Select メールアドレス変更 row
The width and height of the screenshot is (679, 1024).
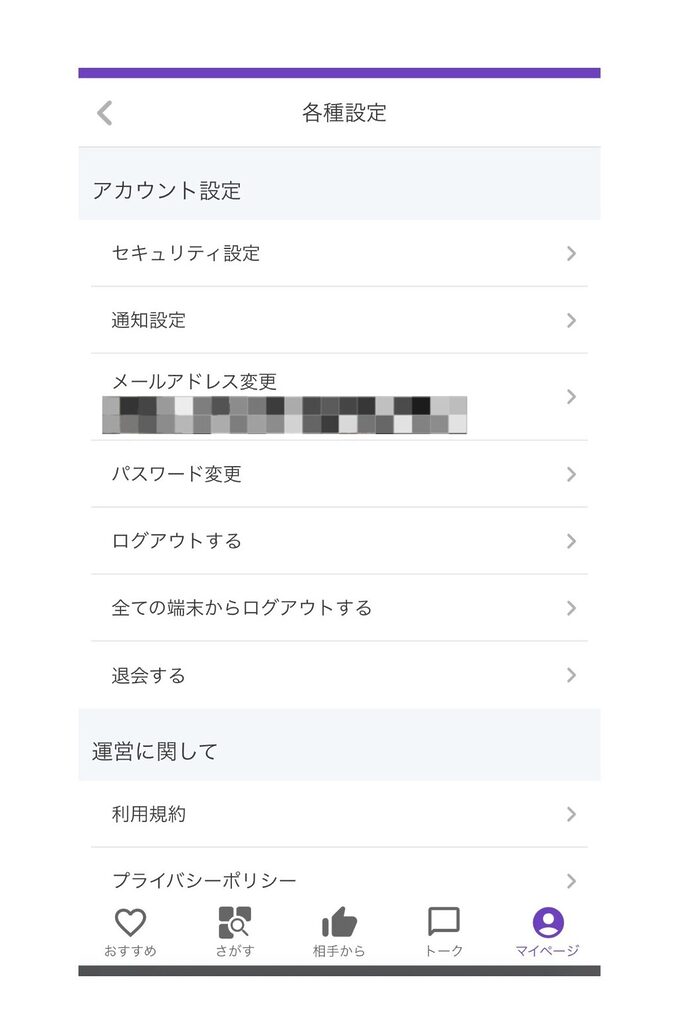(195, 382)
